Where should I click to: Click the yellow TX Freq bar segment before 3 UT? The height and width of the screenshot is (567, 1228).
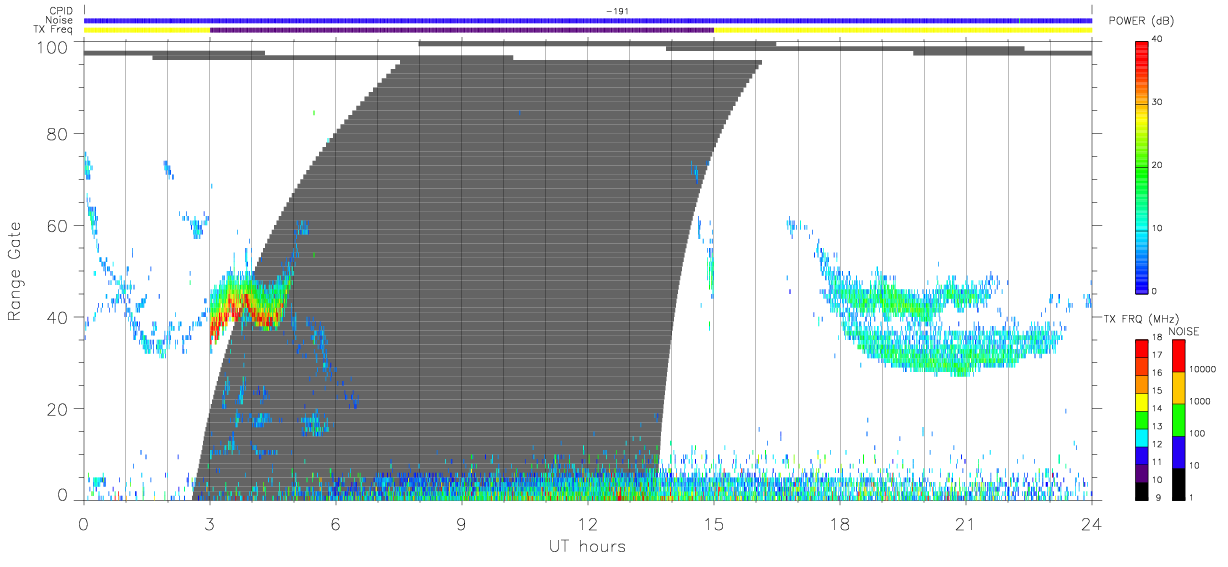point(146,30)
